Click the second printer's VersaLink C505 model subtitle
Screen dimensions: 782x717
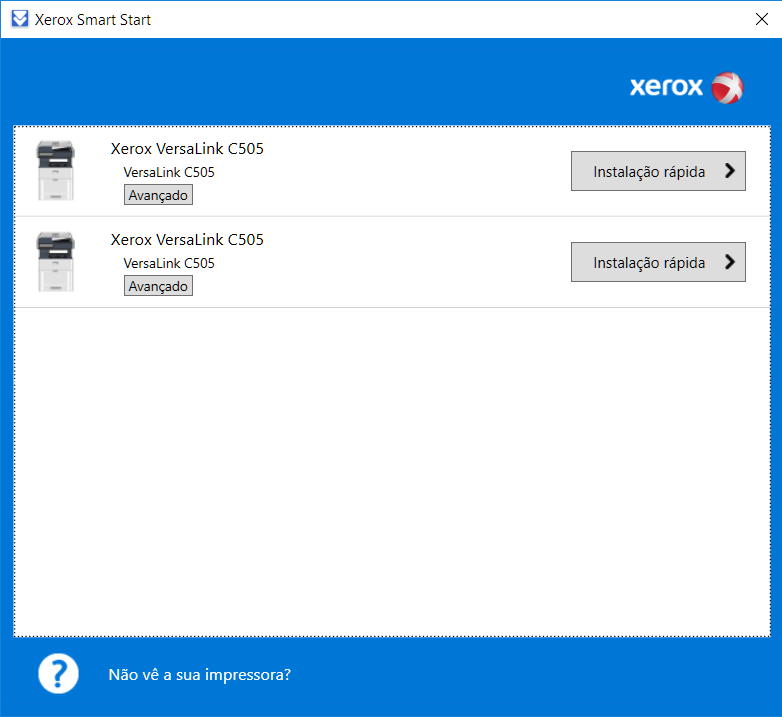[x=169, y=263]
